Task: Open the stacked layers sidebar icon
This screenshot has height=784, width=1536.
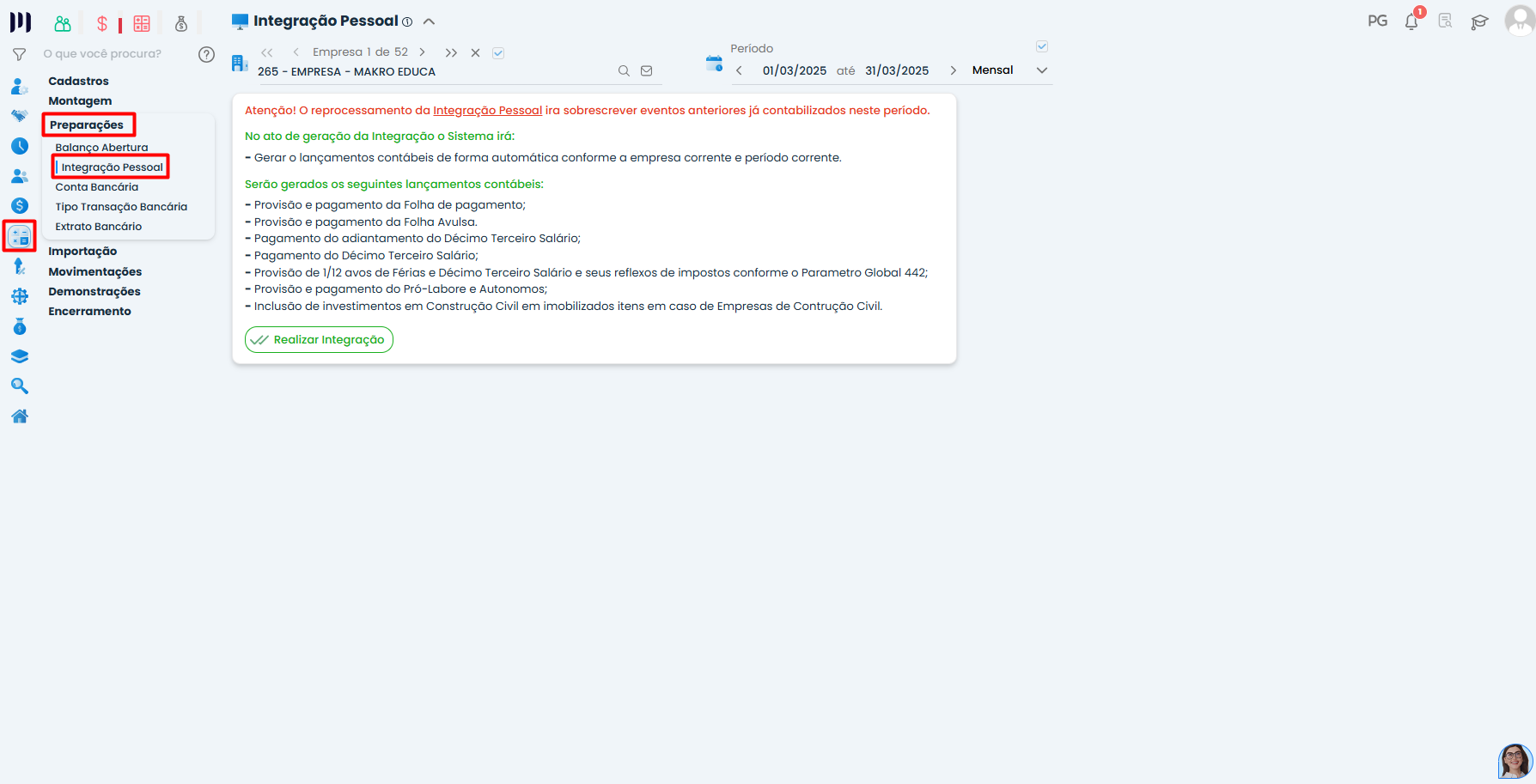Action: coord(20,356)
